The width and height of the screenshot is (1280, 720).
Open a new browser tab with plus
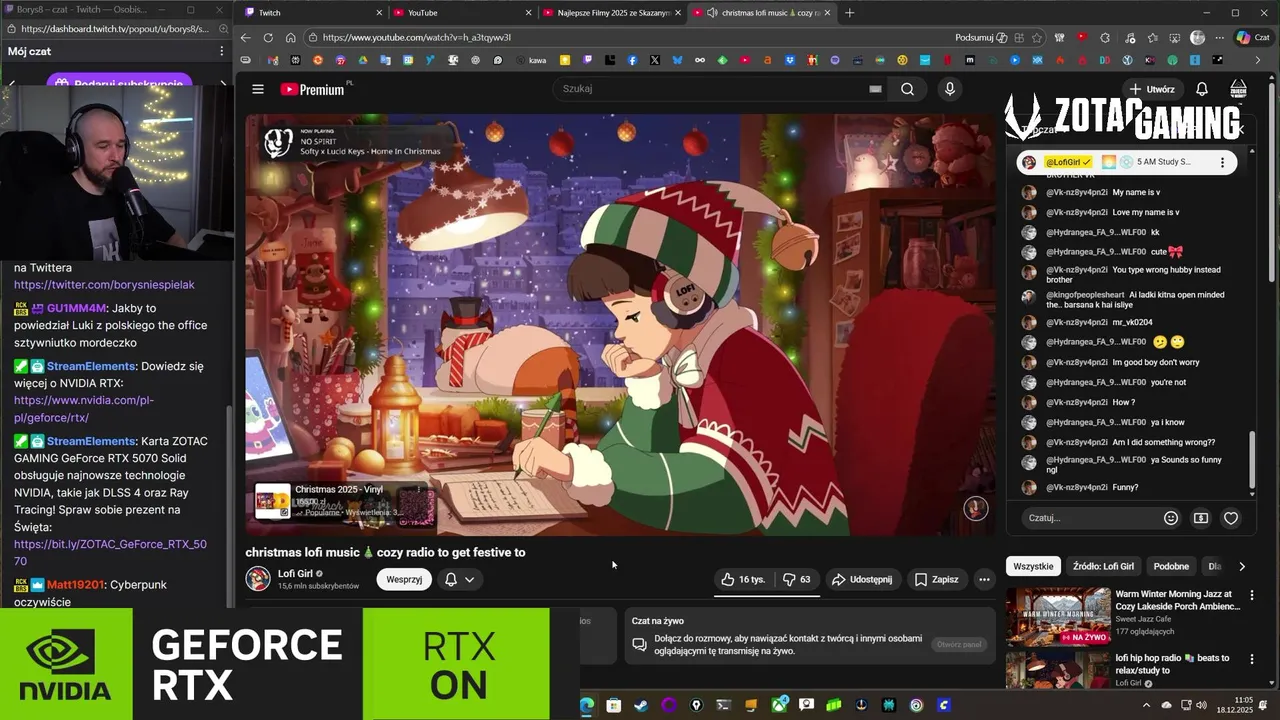point(850,13)
